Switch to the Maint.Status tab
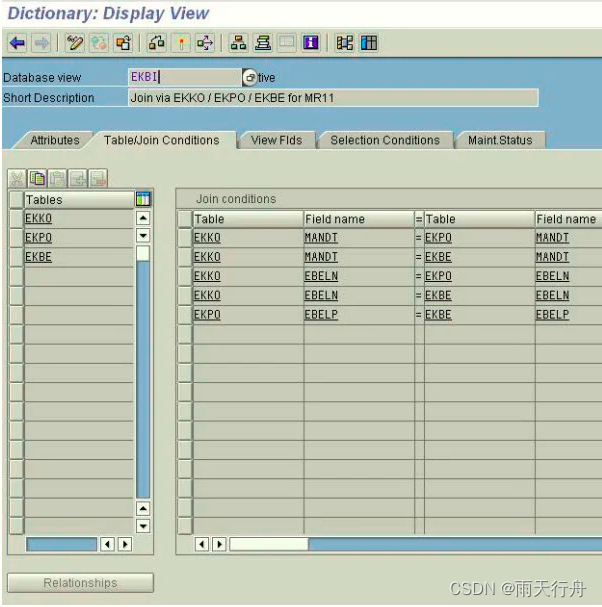Image resolution: width=602 pixels, height=607 pixels. point(500,140)
